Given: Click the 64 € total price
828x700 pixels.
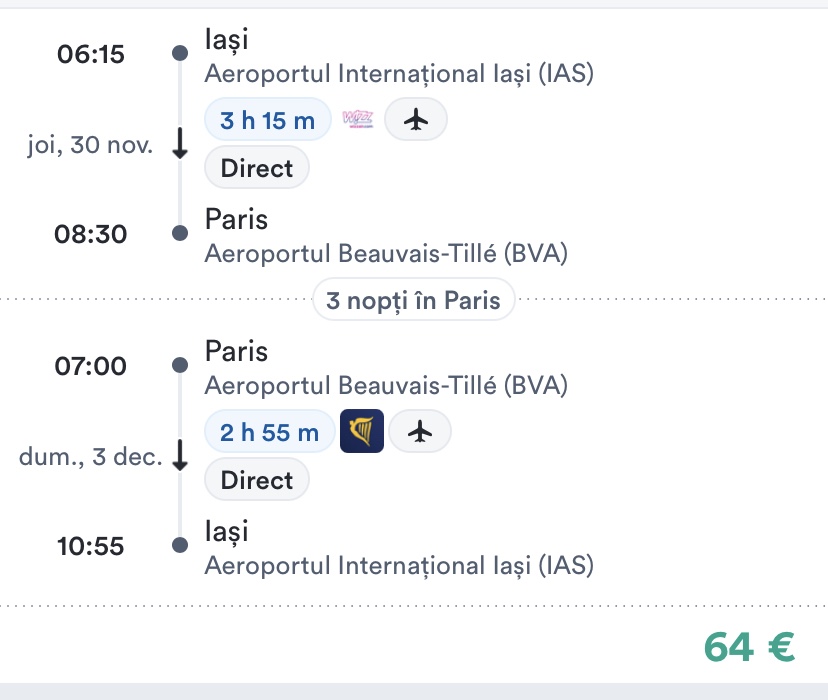Looking at the screenshot, I should pos(749,647).
